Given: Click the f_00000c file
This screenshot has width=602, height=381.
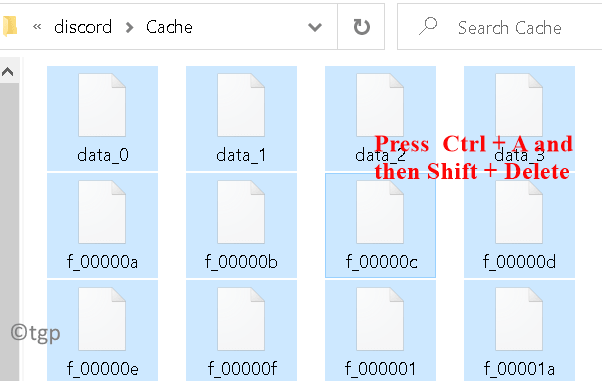Looking at the screenshot, I should pyautogui.click(x=380, y=225).
